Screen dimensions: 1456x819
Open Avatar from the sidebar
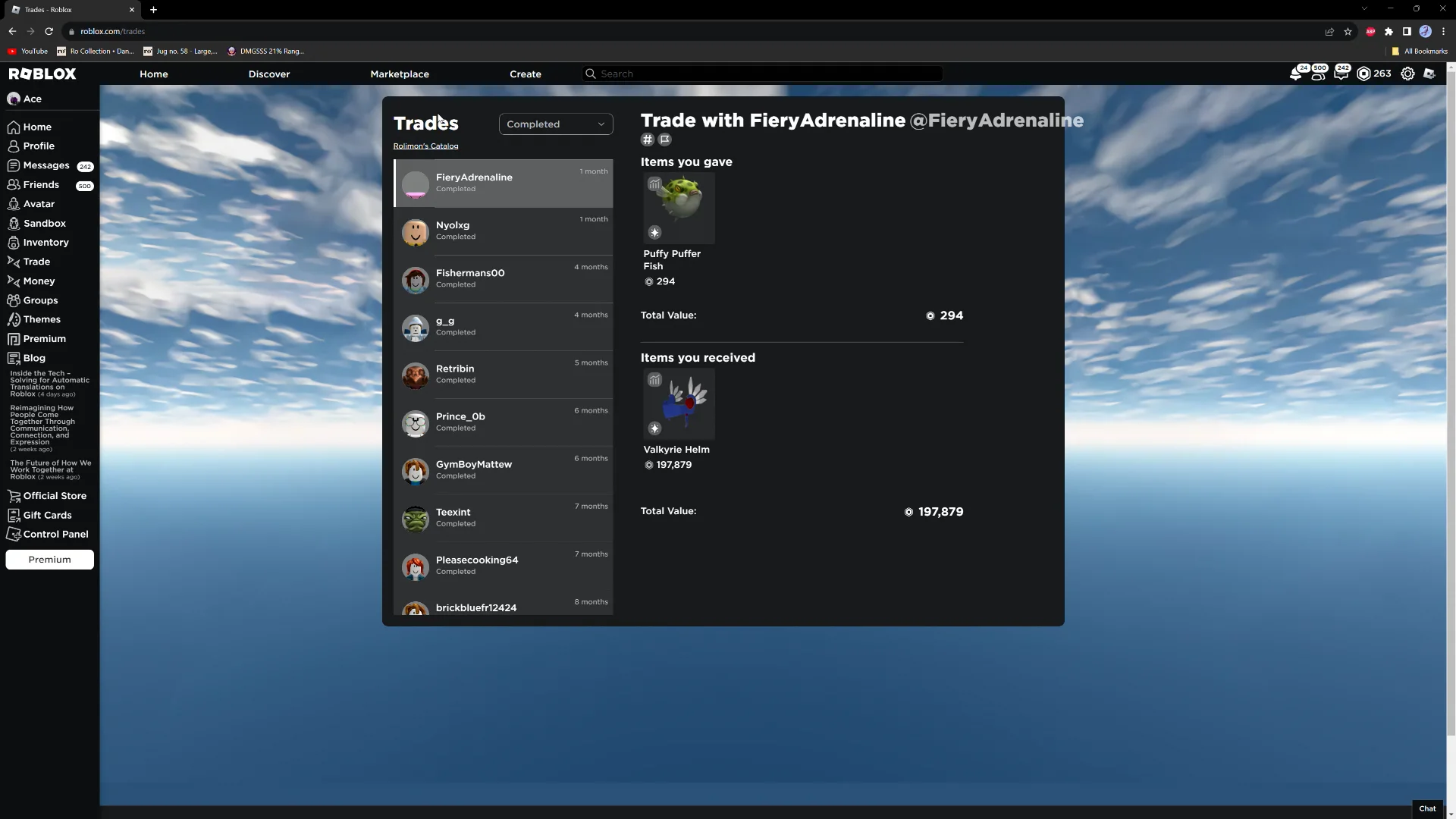click(x=39, y=204)
